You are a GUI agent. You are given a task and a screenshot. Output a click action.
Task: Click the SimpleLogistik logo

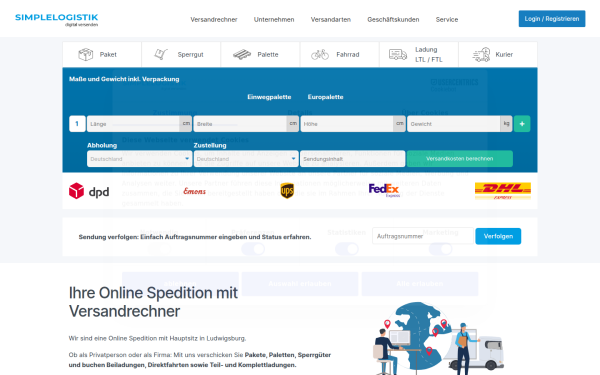click(57, 20)
